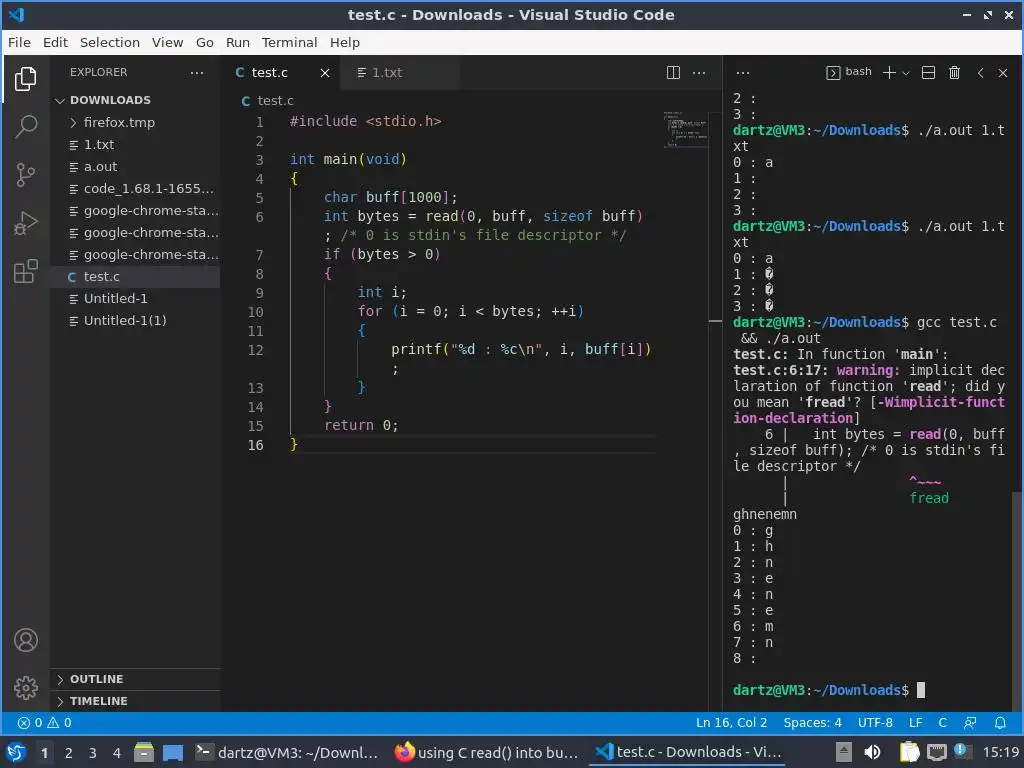Switch to workspace 3 in taskbar
Viewport: 1024px width, 768px height.
(93, 753)
